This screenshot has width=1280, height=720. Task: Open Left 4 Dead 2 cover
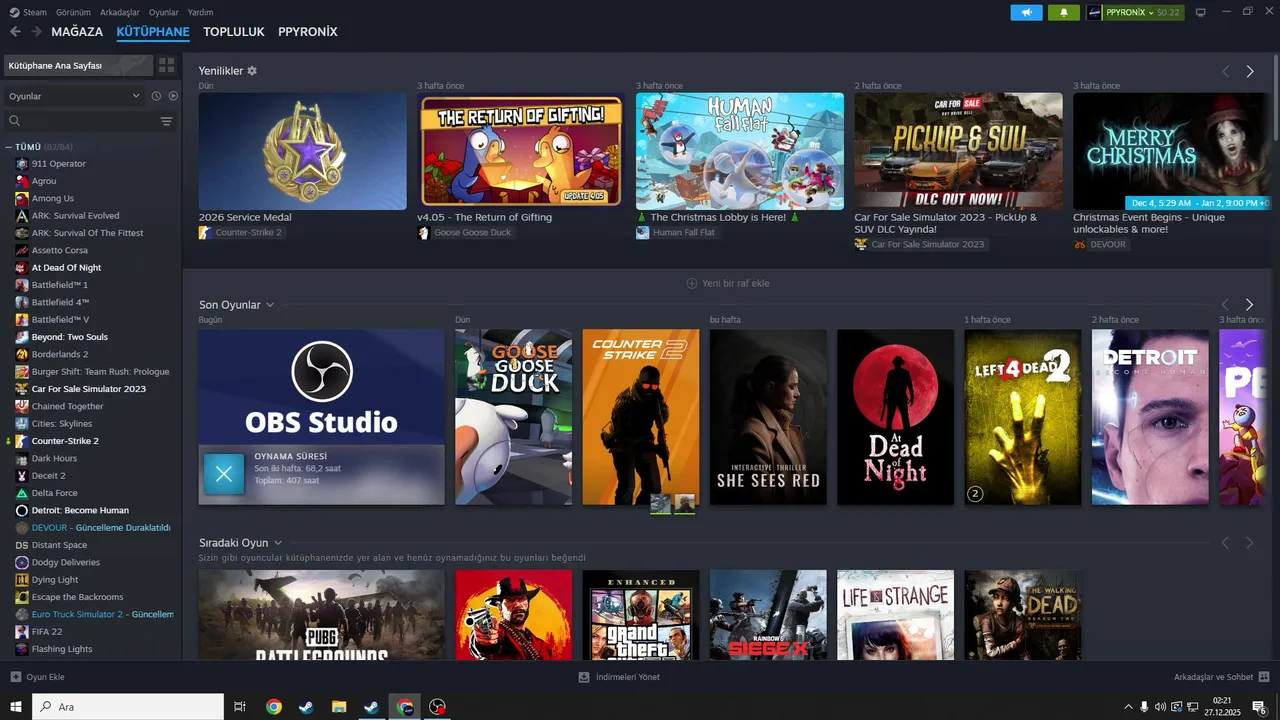point(1023,417)
